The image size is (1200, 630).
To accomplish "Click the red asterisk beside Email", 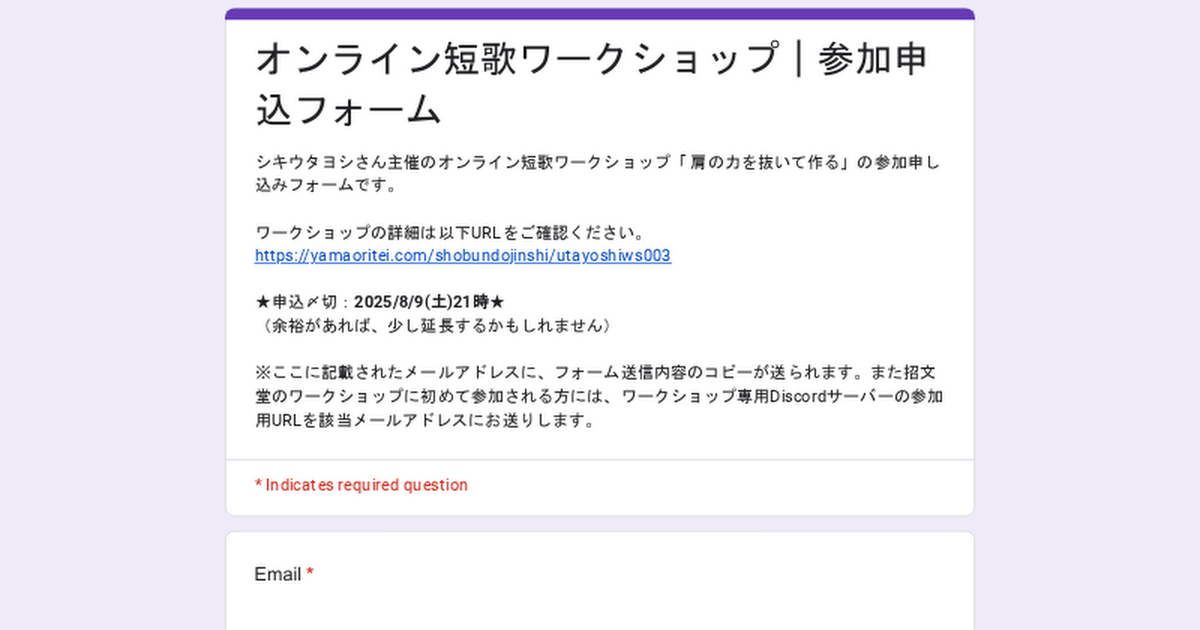I will [x=310, y=573].
